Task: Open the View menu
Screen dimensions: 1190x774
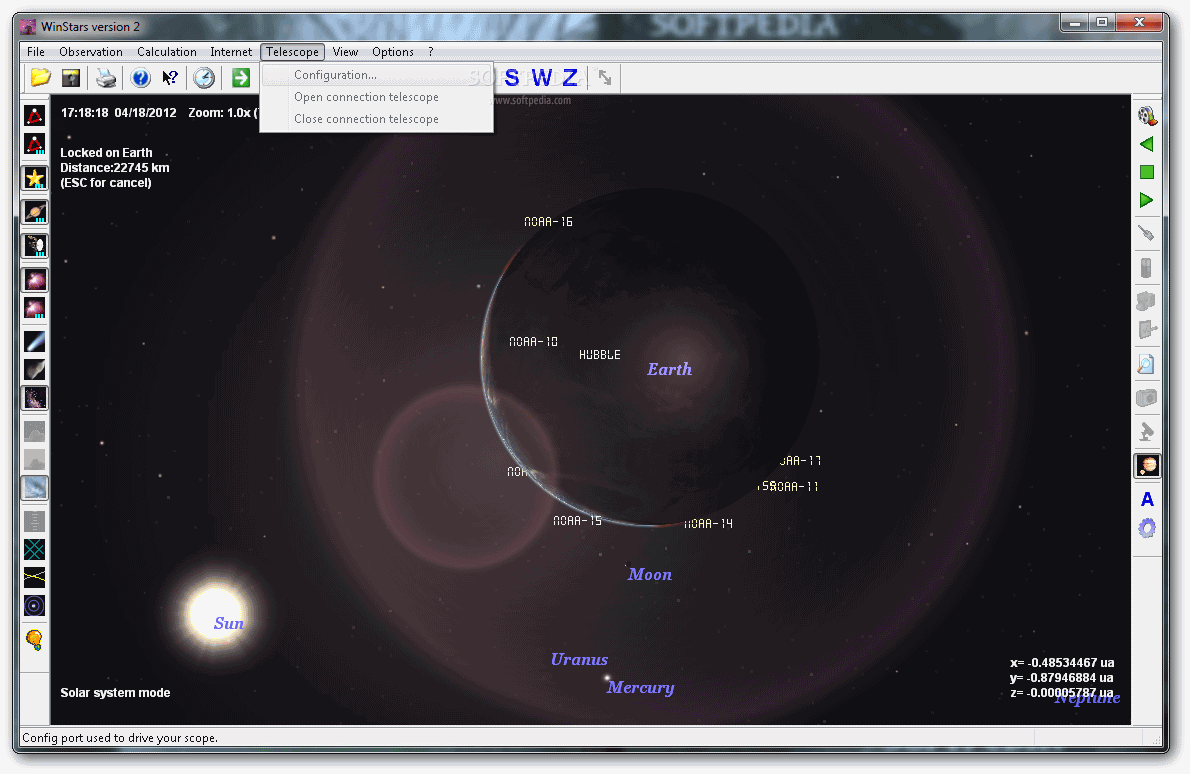Action: pyautogui.click(x=345, y=52)
